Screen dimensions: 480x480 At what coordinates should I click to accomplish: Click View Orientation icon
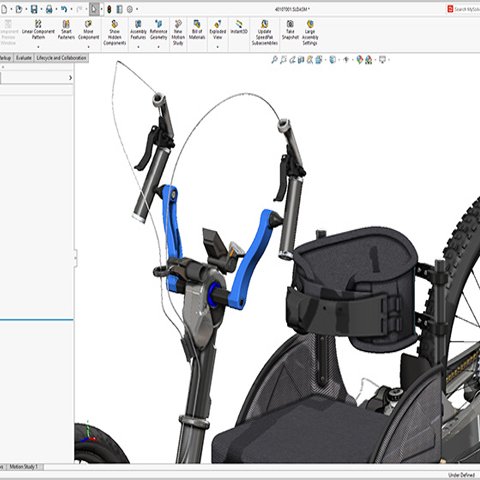[318, 60]
